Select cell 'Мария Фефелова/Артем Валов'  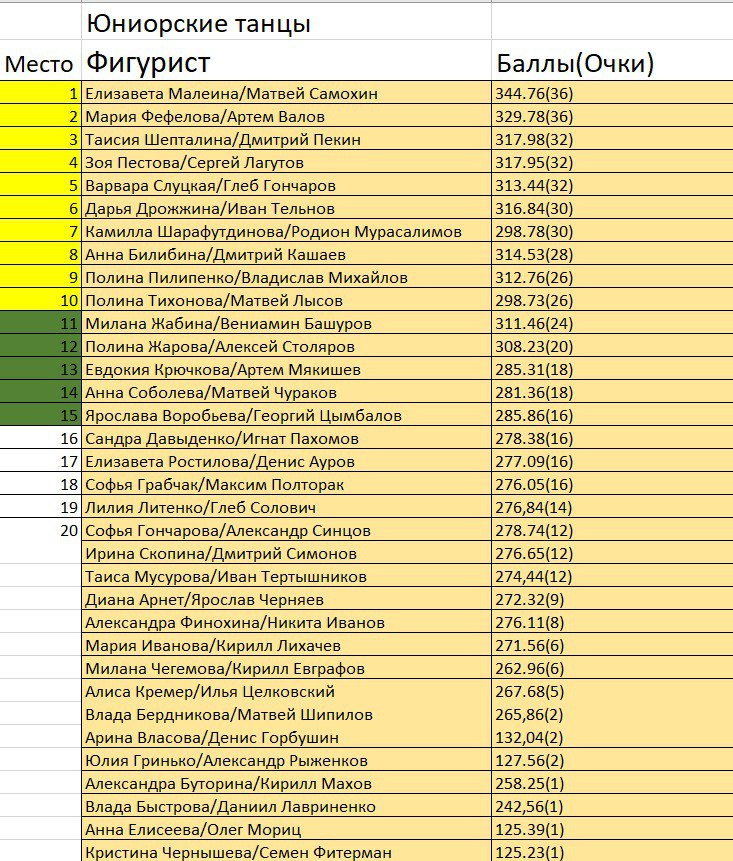(286, 116)
